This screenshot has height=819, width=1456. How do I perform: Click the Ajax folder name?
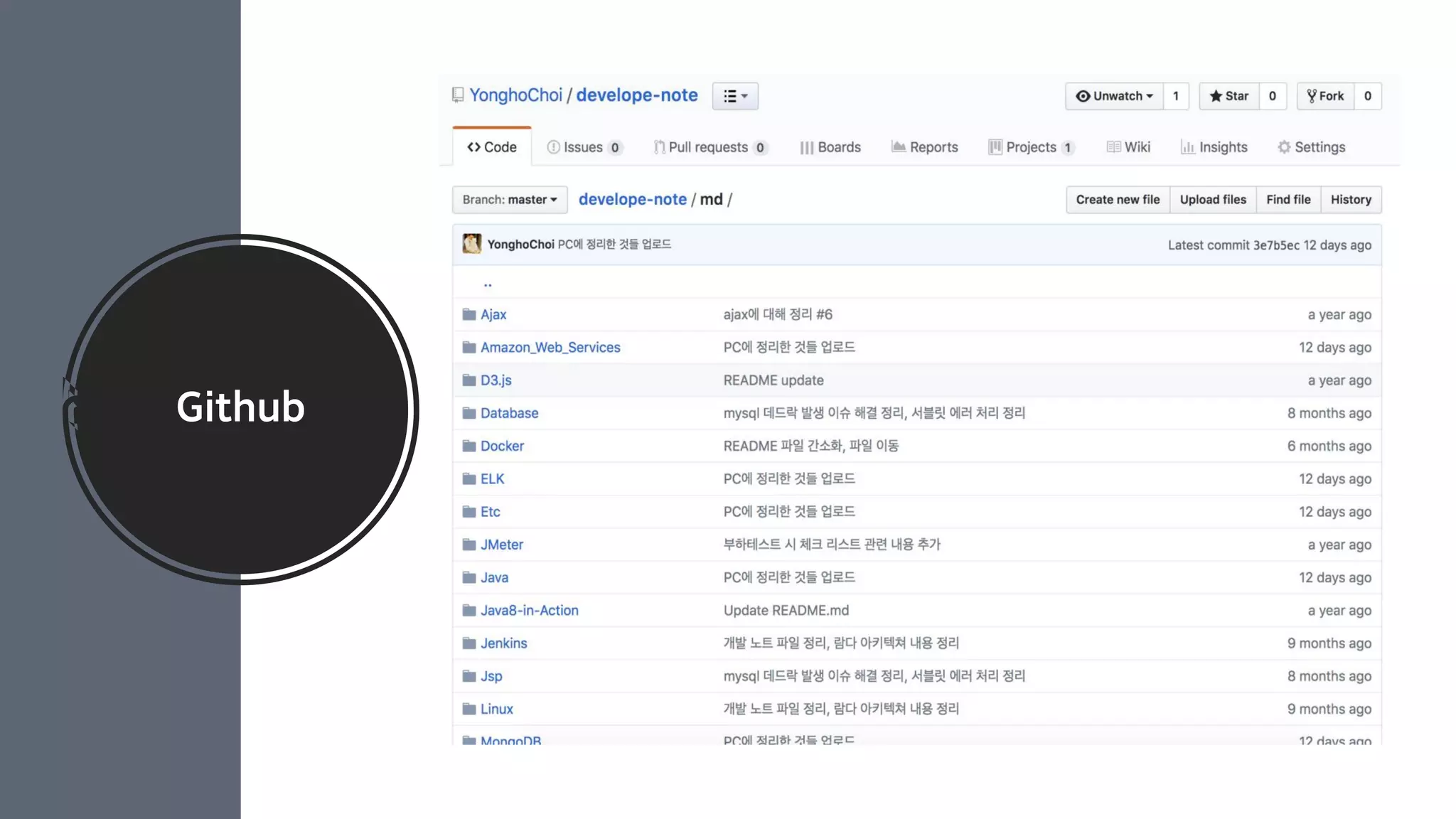[493, 314]
